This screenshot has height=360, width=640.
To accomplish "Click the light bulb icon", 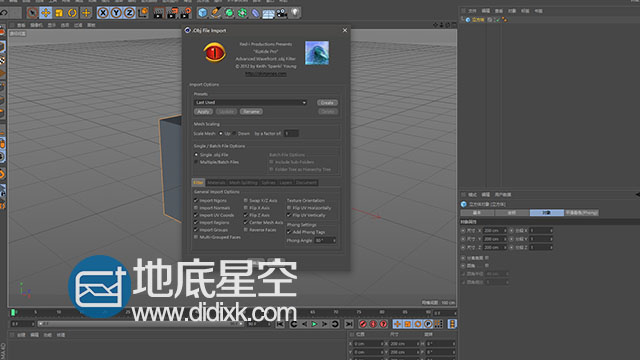I will click(x=295, y=13).
